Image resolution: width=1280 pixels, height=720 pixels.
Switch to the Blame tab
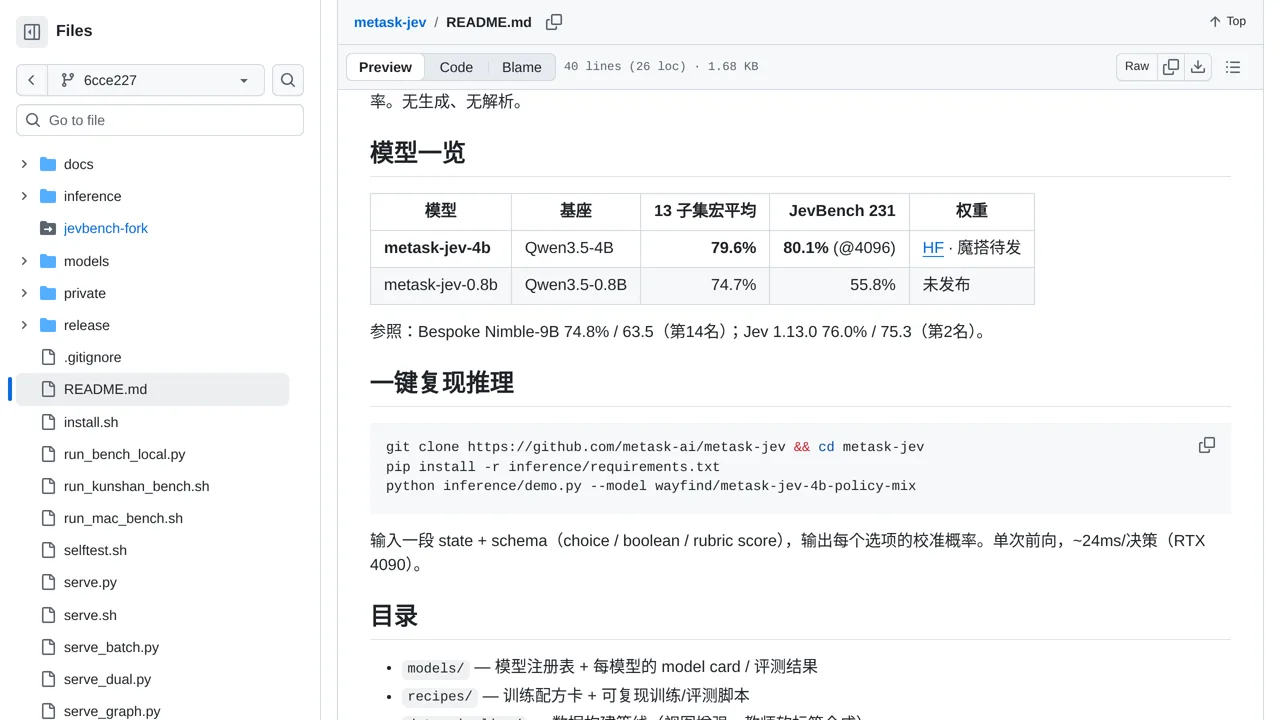point(522,67)
